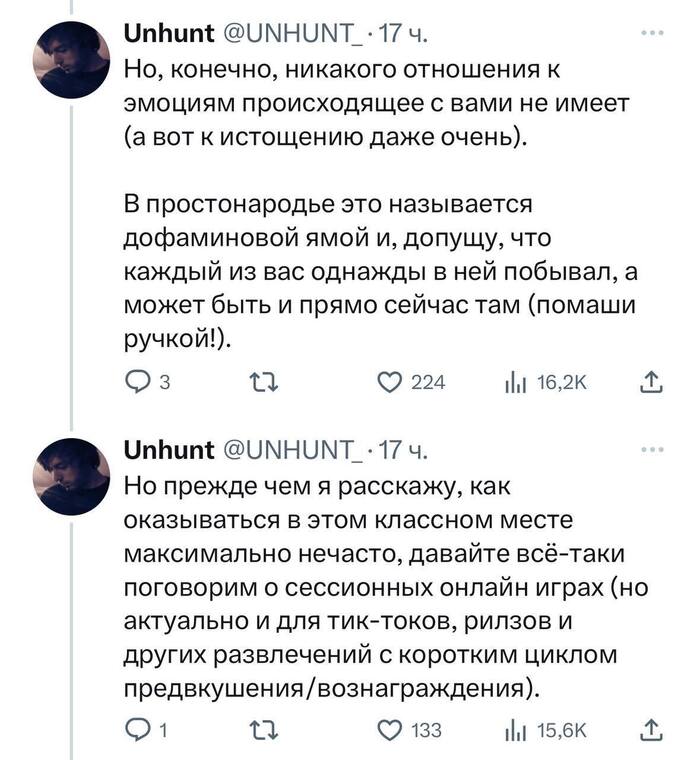Click the Unhunt display name in second tweet

[x=168, y=453]
